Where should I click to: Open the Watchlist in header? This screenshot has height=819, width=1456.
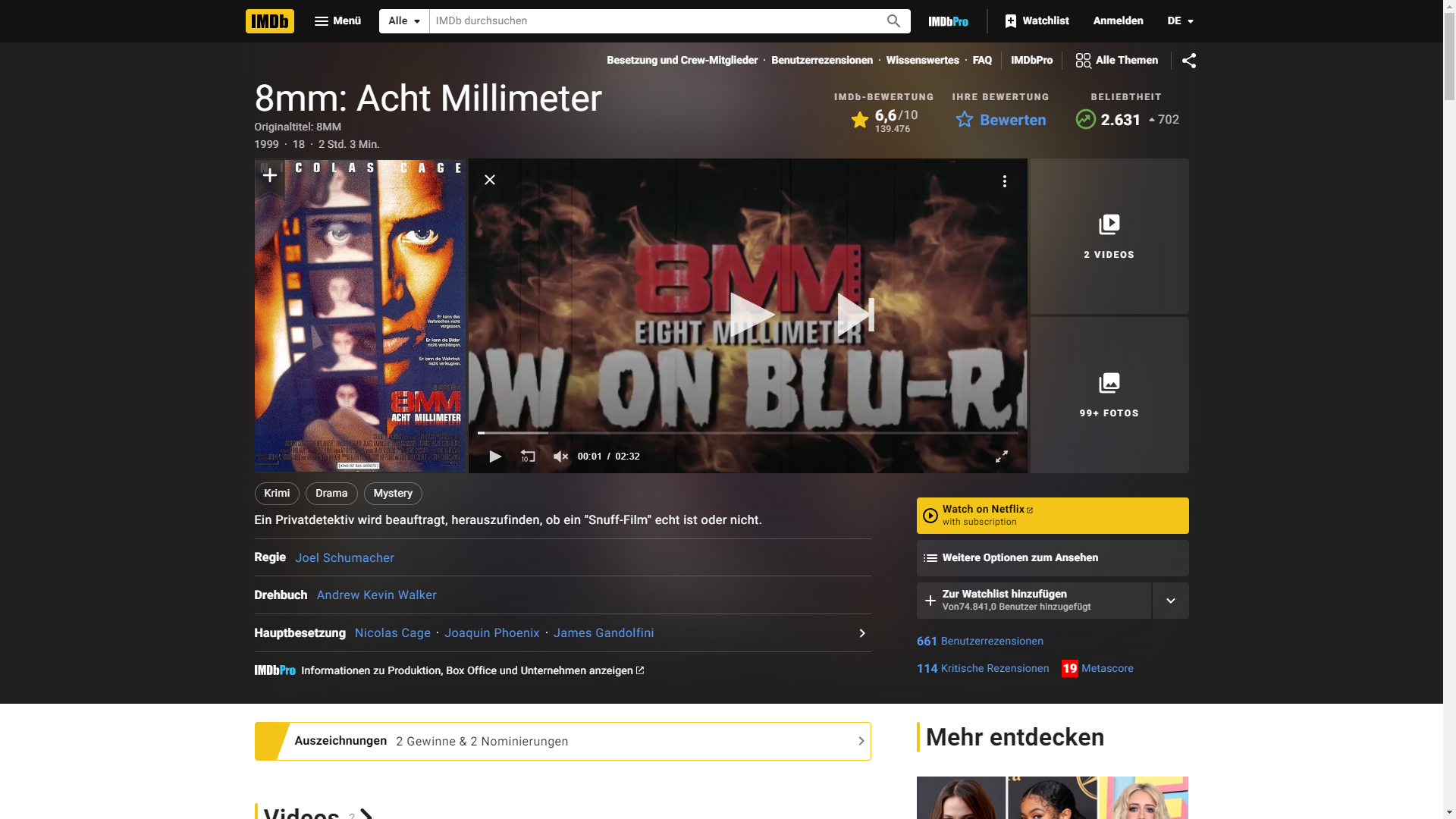(1037, 21)
